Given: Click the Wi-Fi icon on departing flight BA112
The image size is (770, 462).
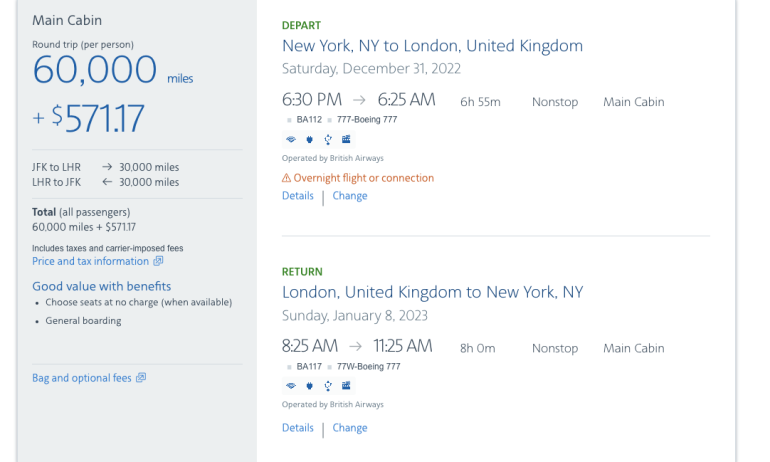Looking at the screenshot, I should [291, 139].
